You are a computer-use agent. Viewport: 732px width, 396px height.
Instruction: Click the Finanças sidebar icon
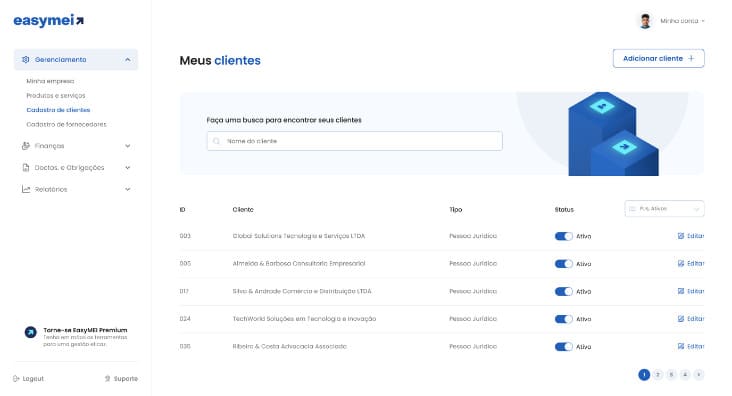point(26,146)
